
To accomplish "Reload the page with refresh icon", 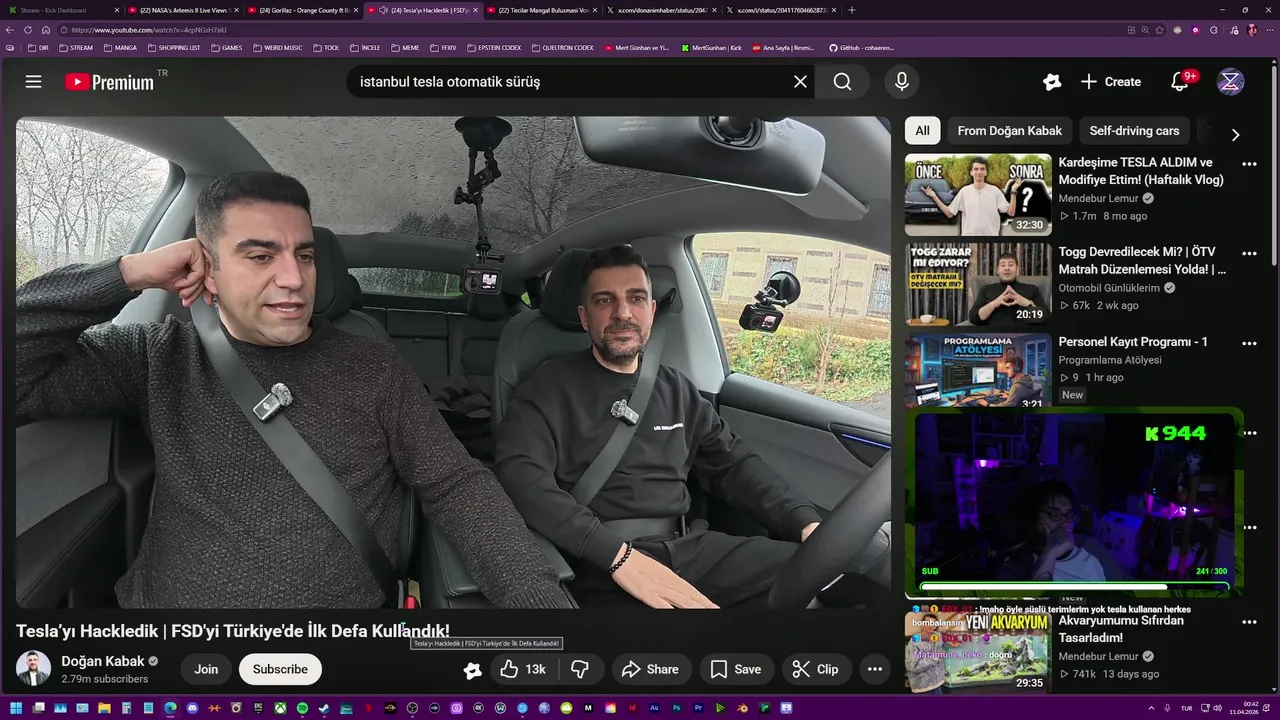I will [29, 30].
